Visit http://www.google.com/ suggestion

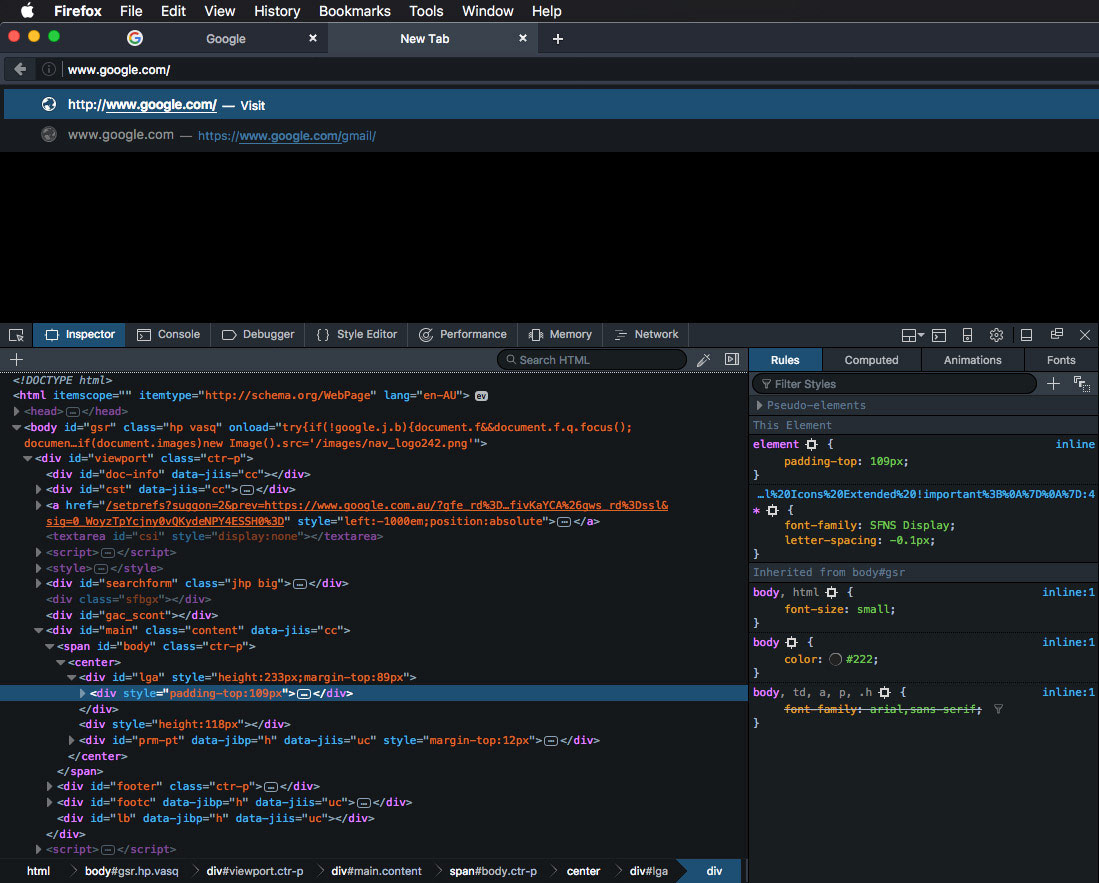(x=551, y=104)
